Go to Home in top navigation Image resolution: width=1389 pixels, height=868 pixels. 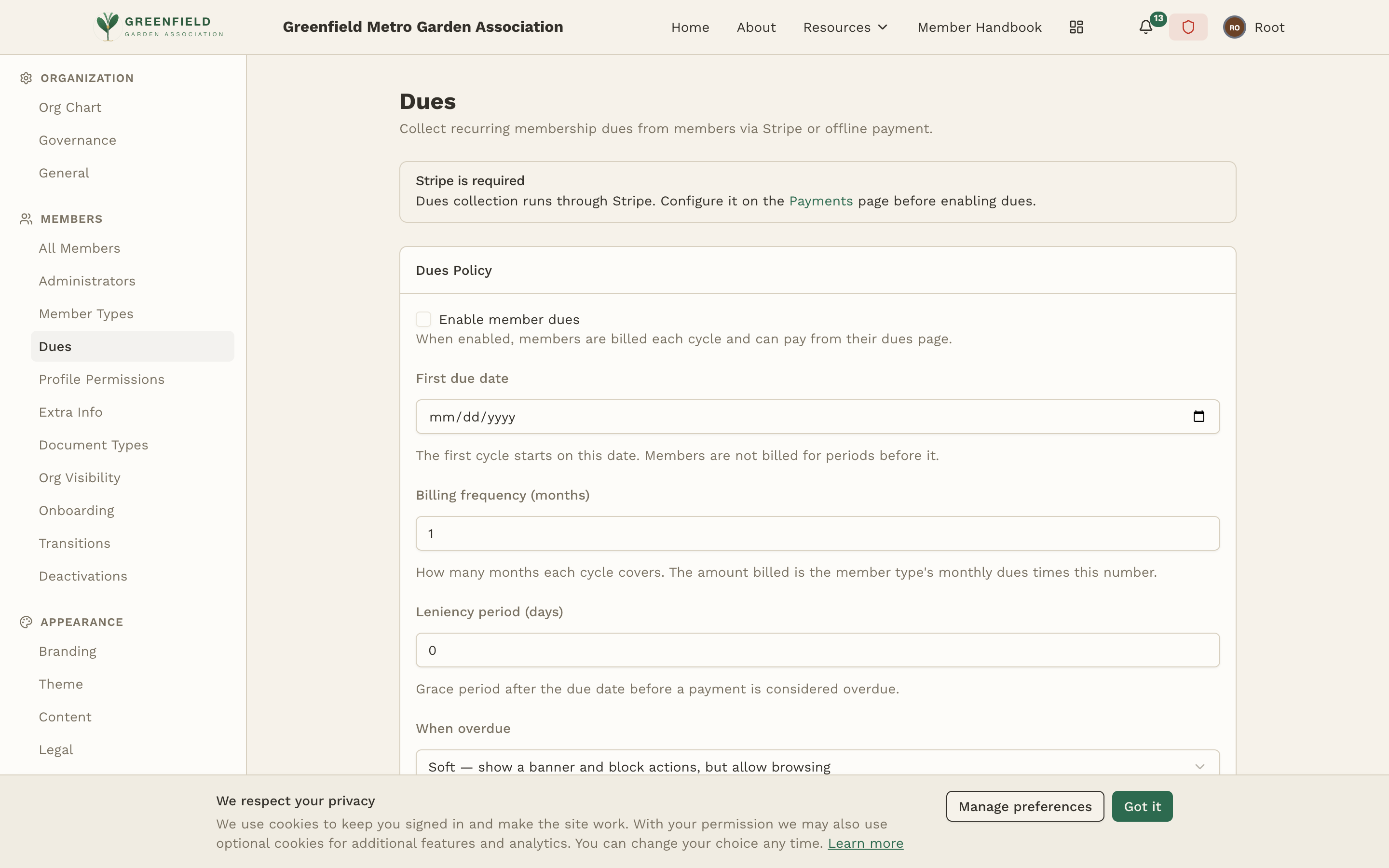(690, 27)
